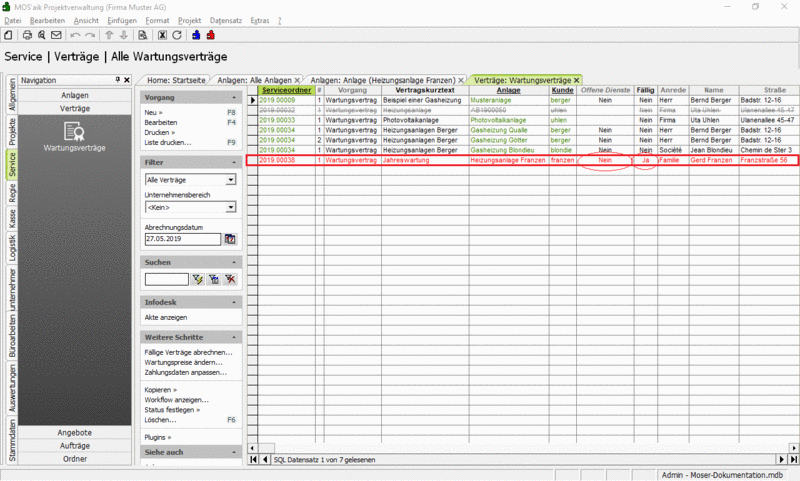The height and width of the screenshot is (481, 800).
Task: Open the calendar picker beside Abrechnungsdatum
Action: coord(230,239)
